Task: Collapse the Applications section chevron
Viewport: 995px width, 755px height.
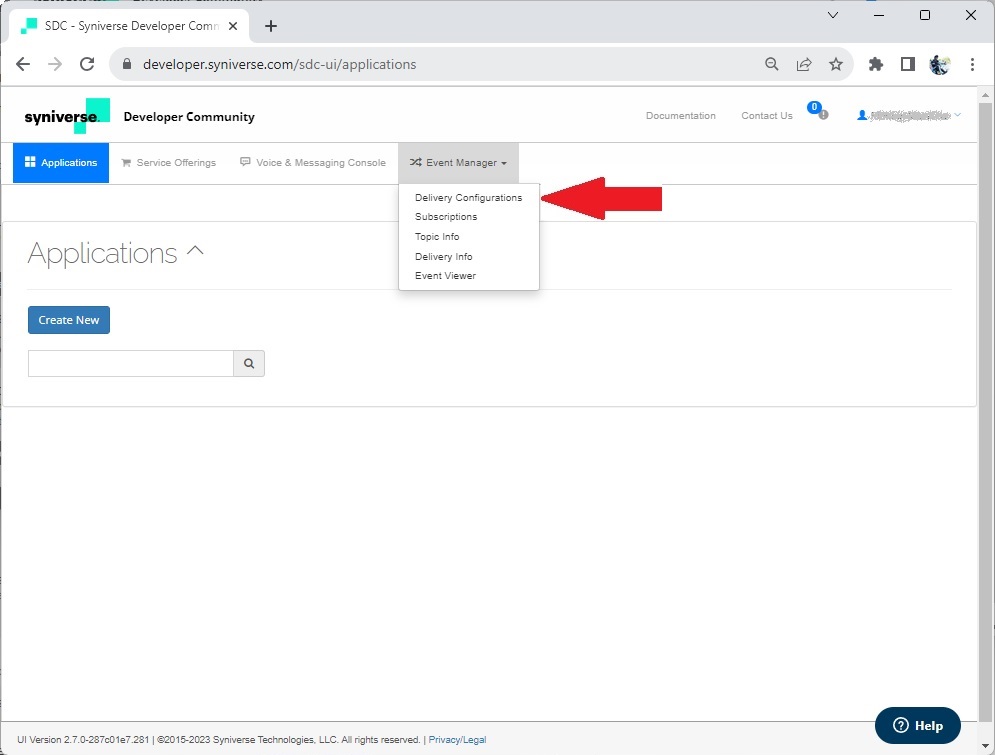Action: pos(195,251)
